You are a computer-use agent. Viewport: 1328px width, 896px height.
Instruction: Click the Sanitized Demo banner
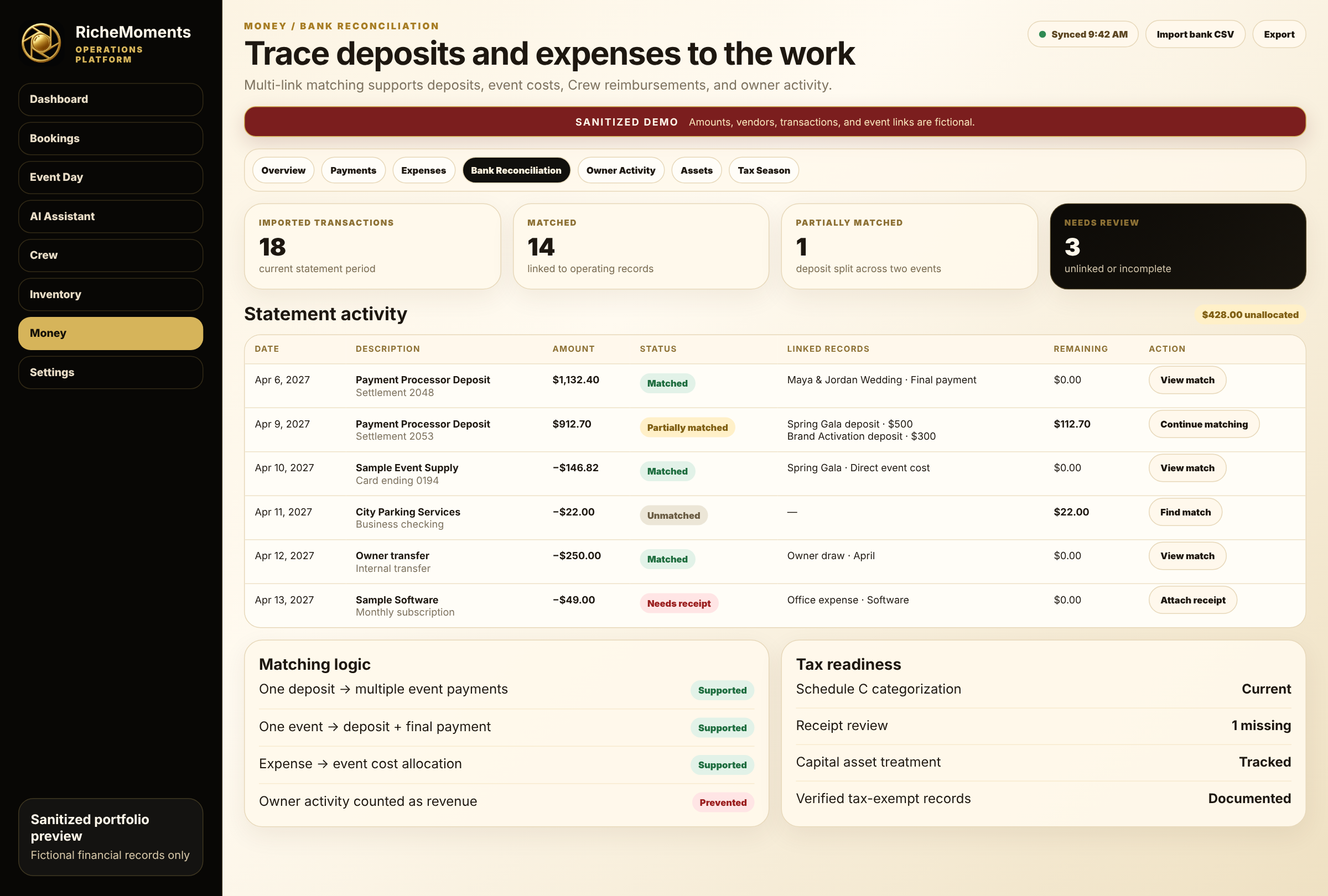point(774,122)
